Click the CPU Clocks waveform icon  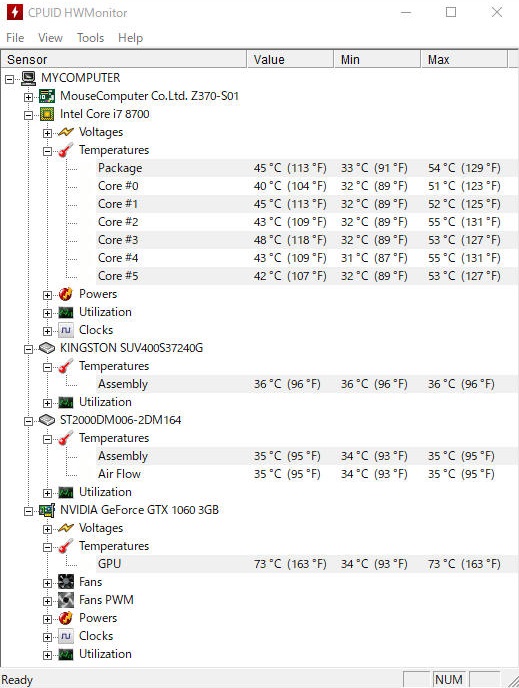[x=66, y=330]
